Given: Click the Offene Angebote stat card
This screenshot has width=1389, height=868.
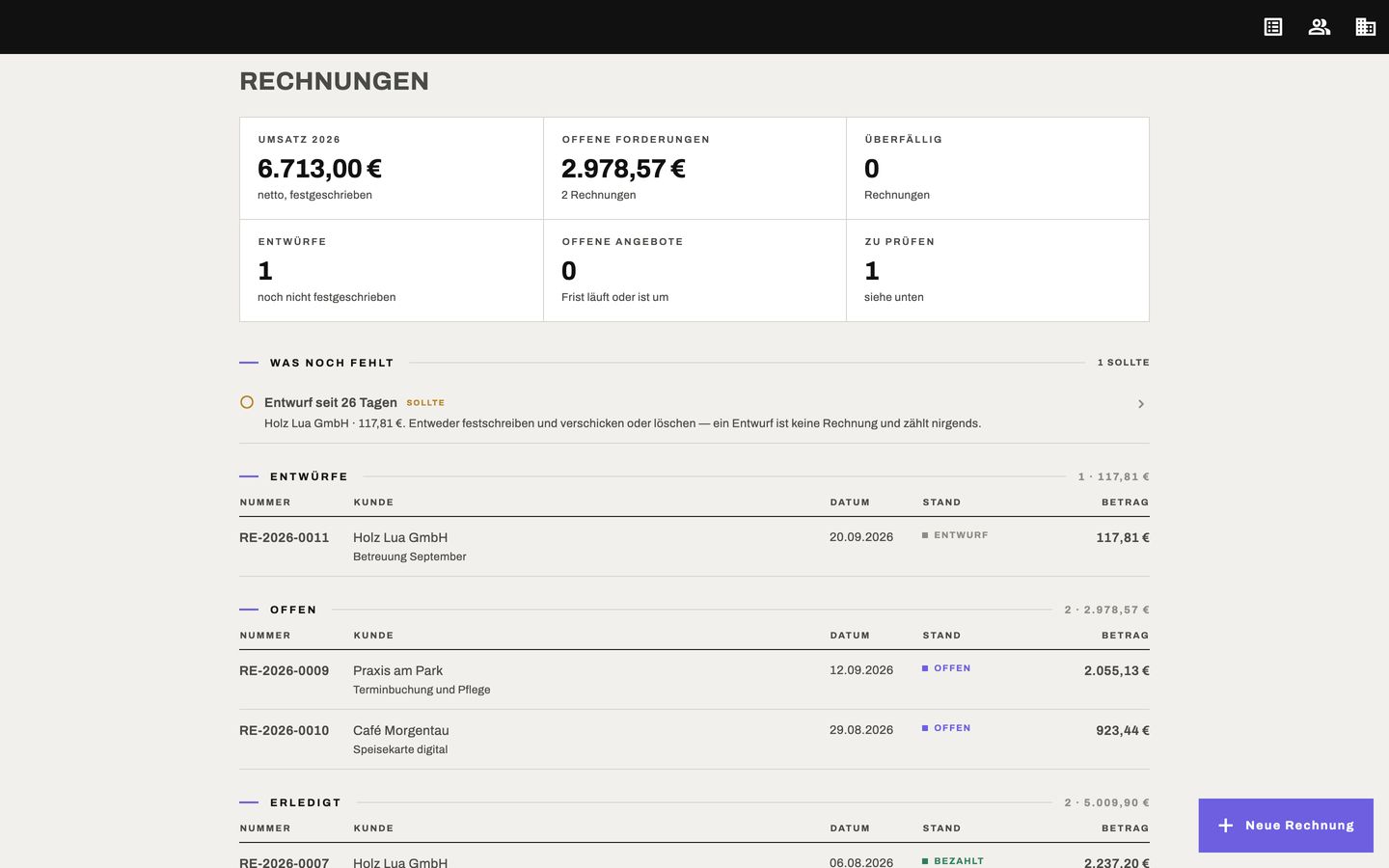Looking at the screenshot, I should [694, 271].
